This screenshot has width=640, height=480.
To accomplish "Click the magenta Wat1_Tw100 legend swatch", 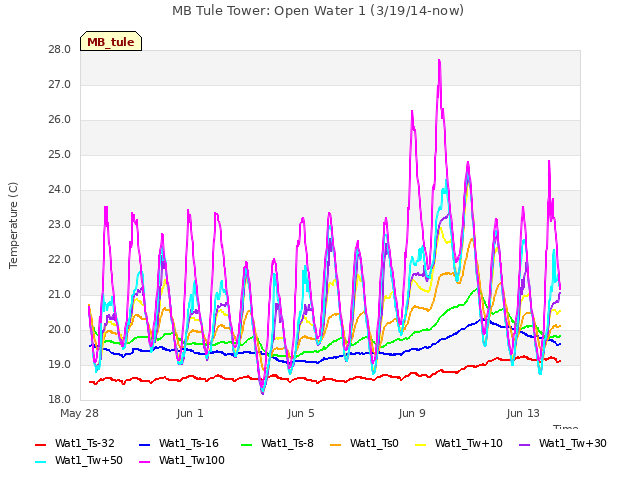I will coord(144,462).
